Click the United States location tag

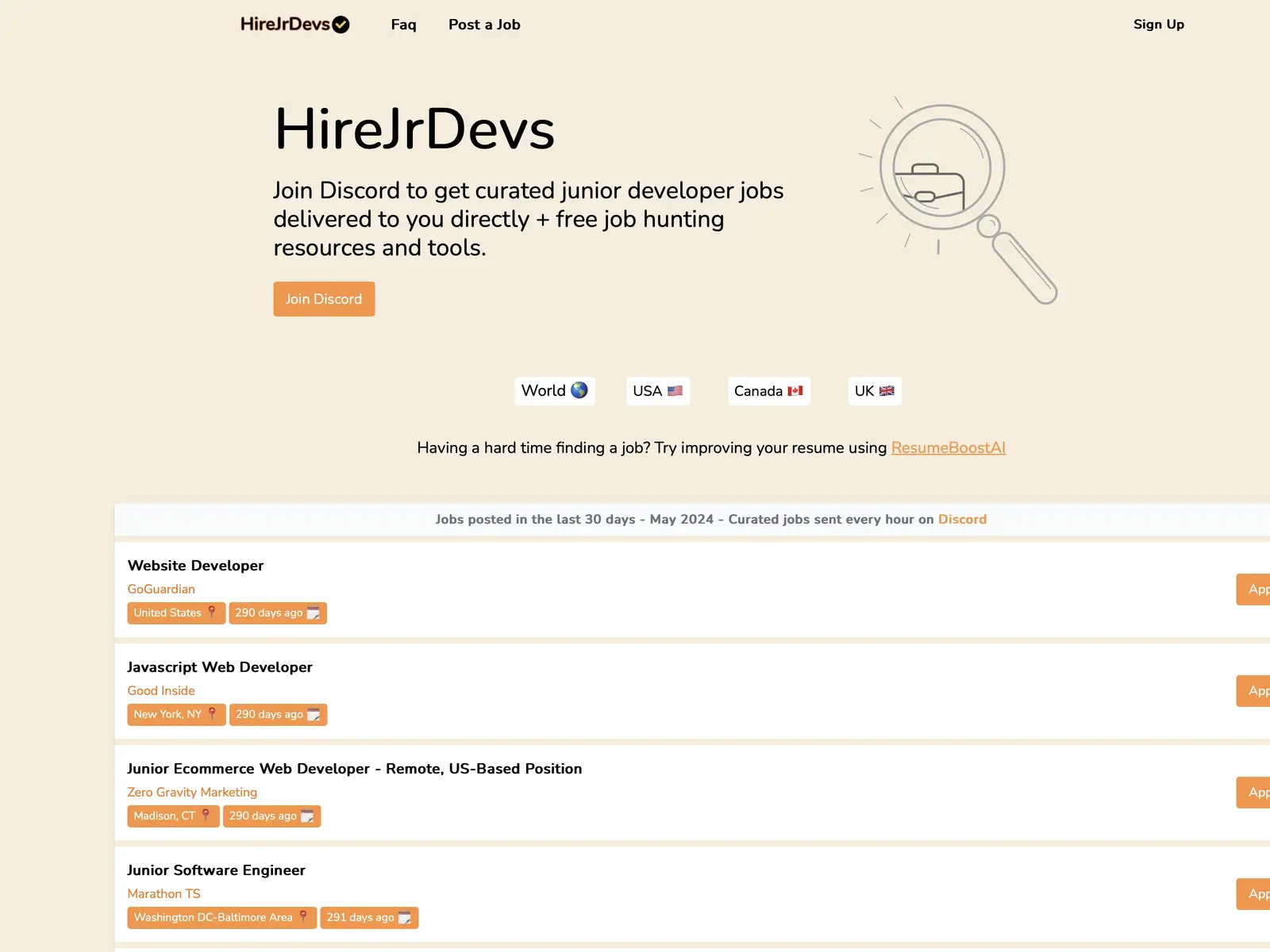point(176,613)
